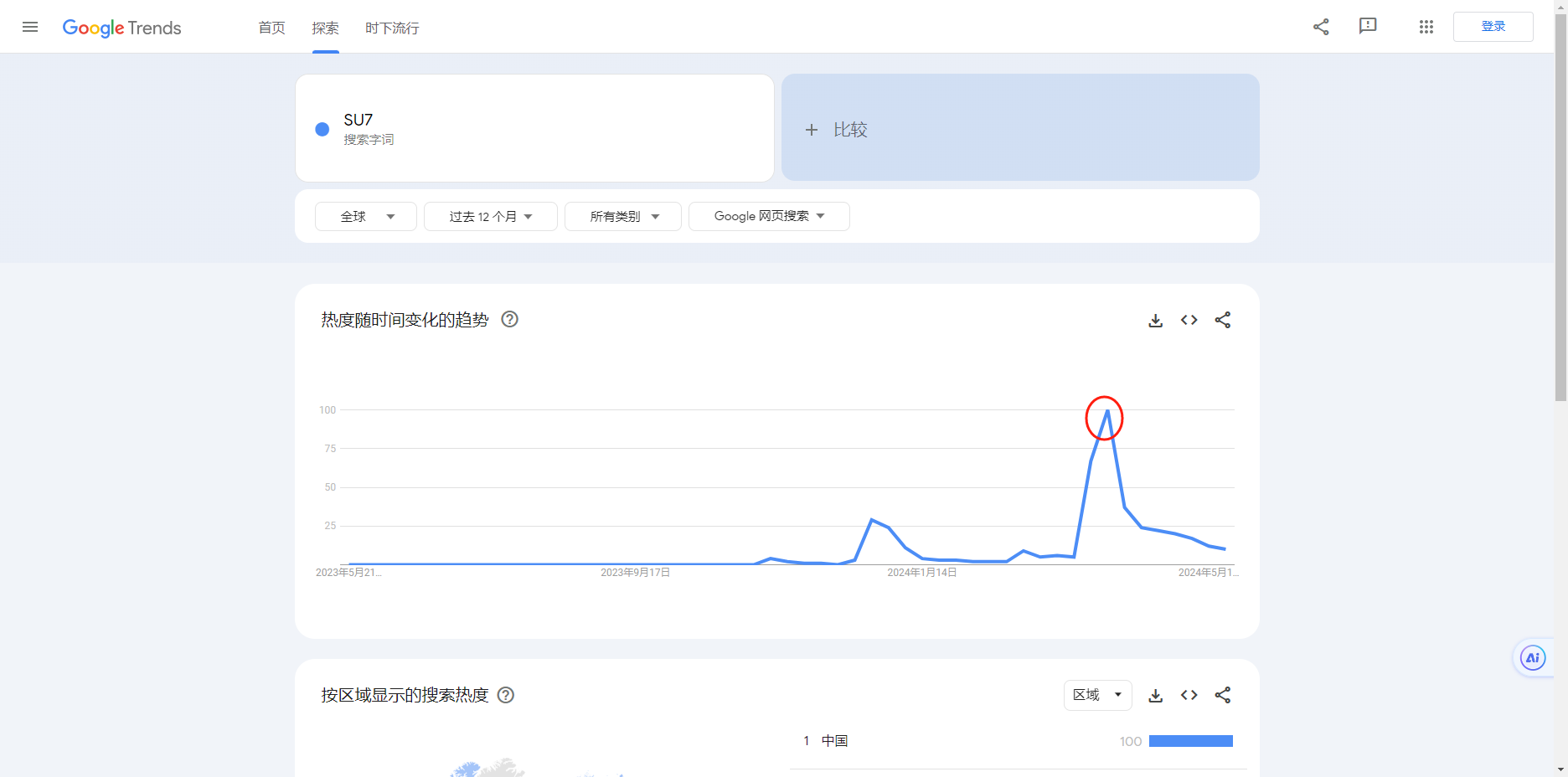This screenshot has width=1568, height=777.
Task: Open help for 热度随时间变化的趋势
Action: [509, 319]
